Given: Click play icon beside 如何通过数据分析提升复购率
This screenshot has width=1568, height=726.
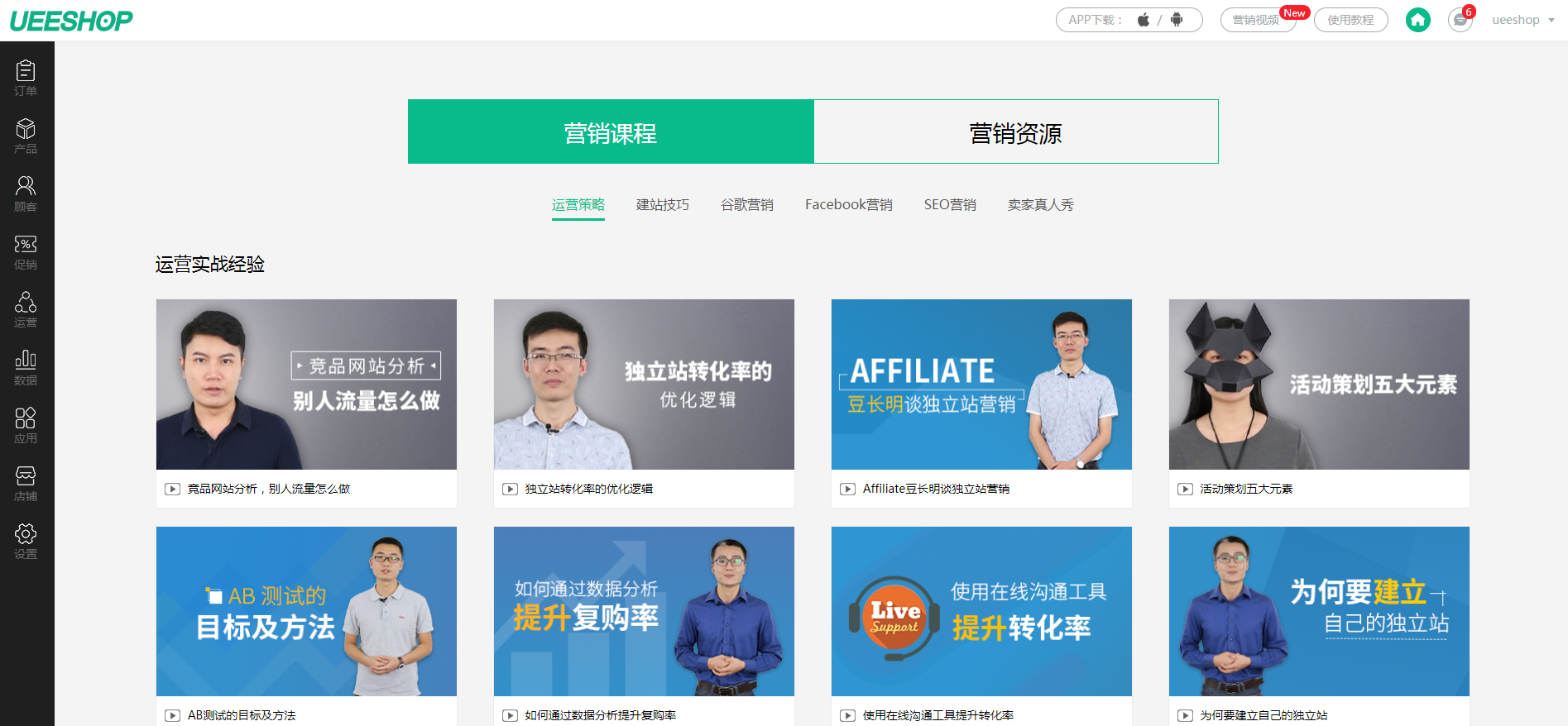Looking at the screenshot, I should pyautogui.click(x=511, y=715).
